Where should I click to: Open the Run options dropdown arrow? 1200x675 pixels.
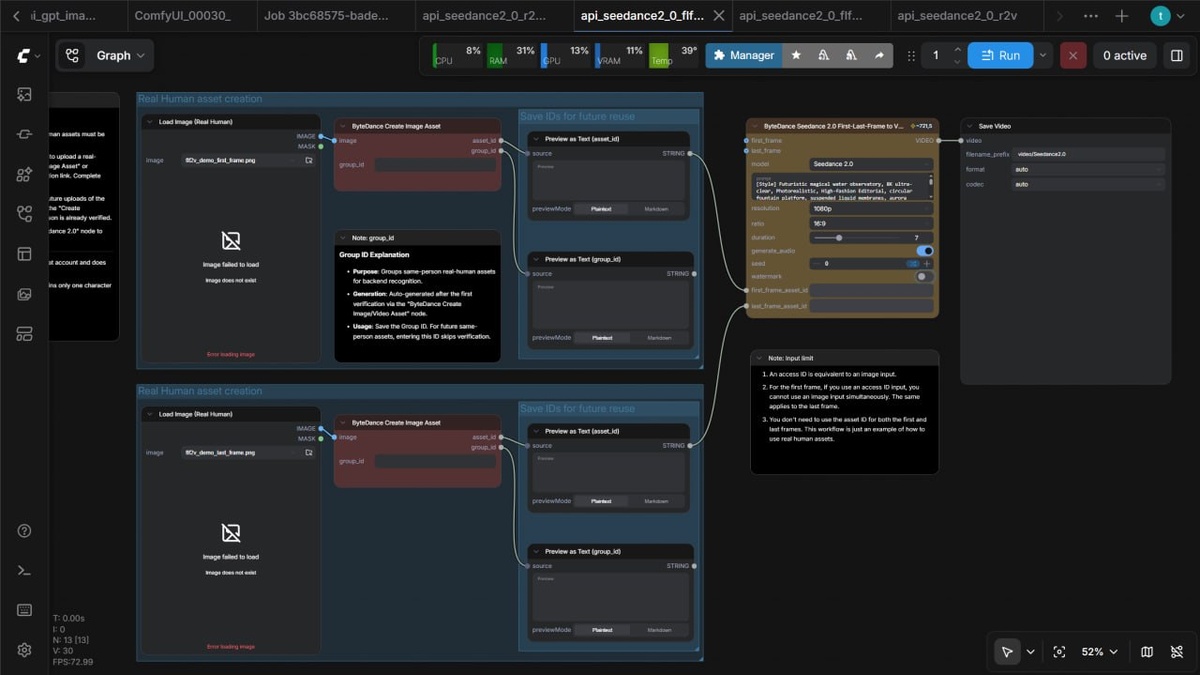[x=1044, y=55]
